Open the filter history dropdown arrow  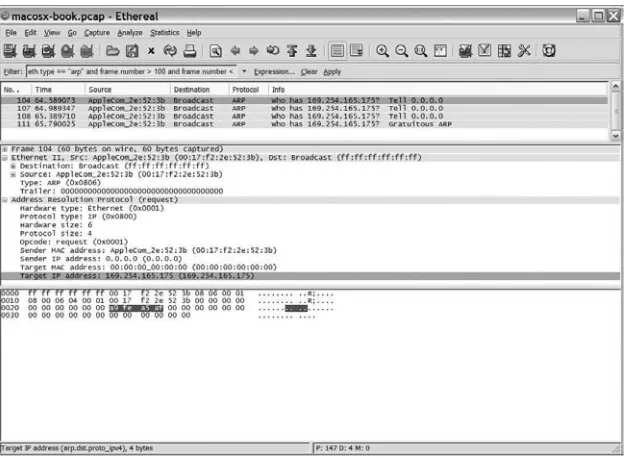point(244,72)
